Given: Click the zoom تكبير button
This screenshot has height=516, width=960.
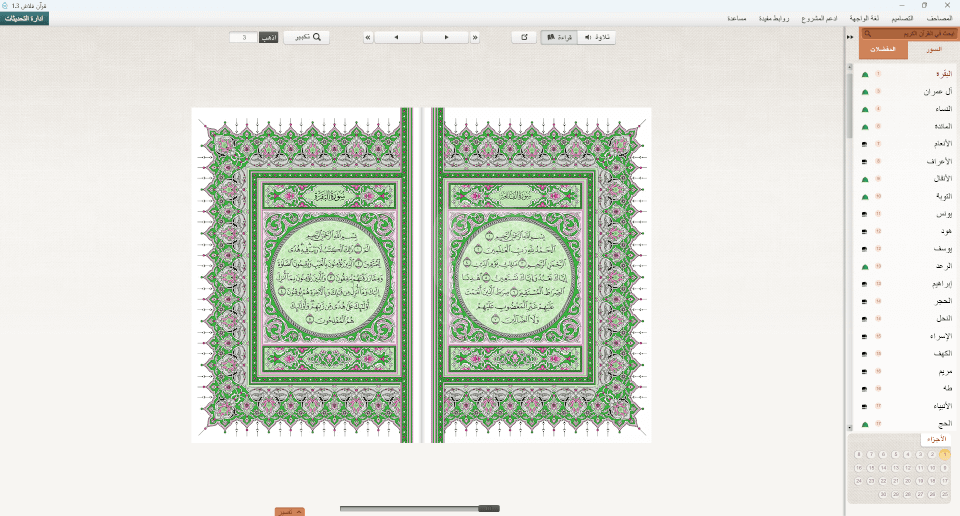Looking at the screenshot, I should (x=307, y=37).
